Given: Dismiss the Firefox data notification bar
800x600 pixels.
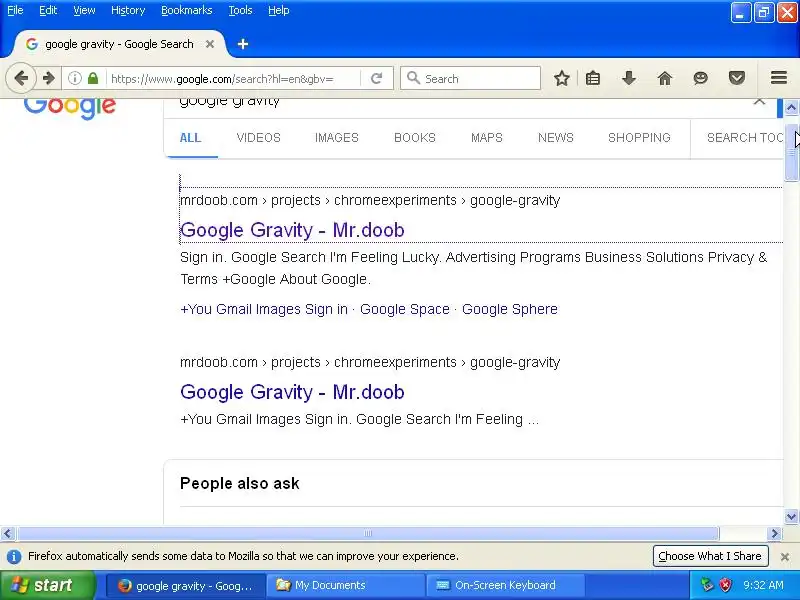Looking at the screenshot, I should pos(785,557).
